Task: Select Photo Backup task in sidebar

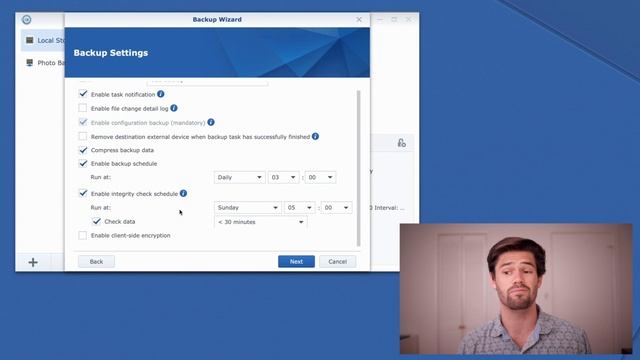Action: pyautogui.click(x=43, y=62)
